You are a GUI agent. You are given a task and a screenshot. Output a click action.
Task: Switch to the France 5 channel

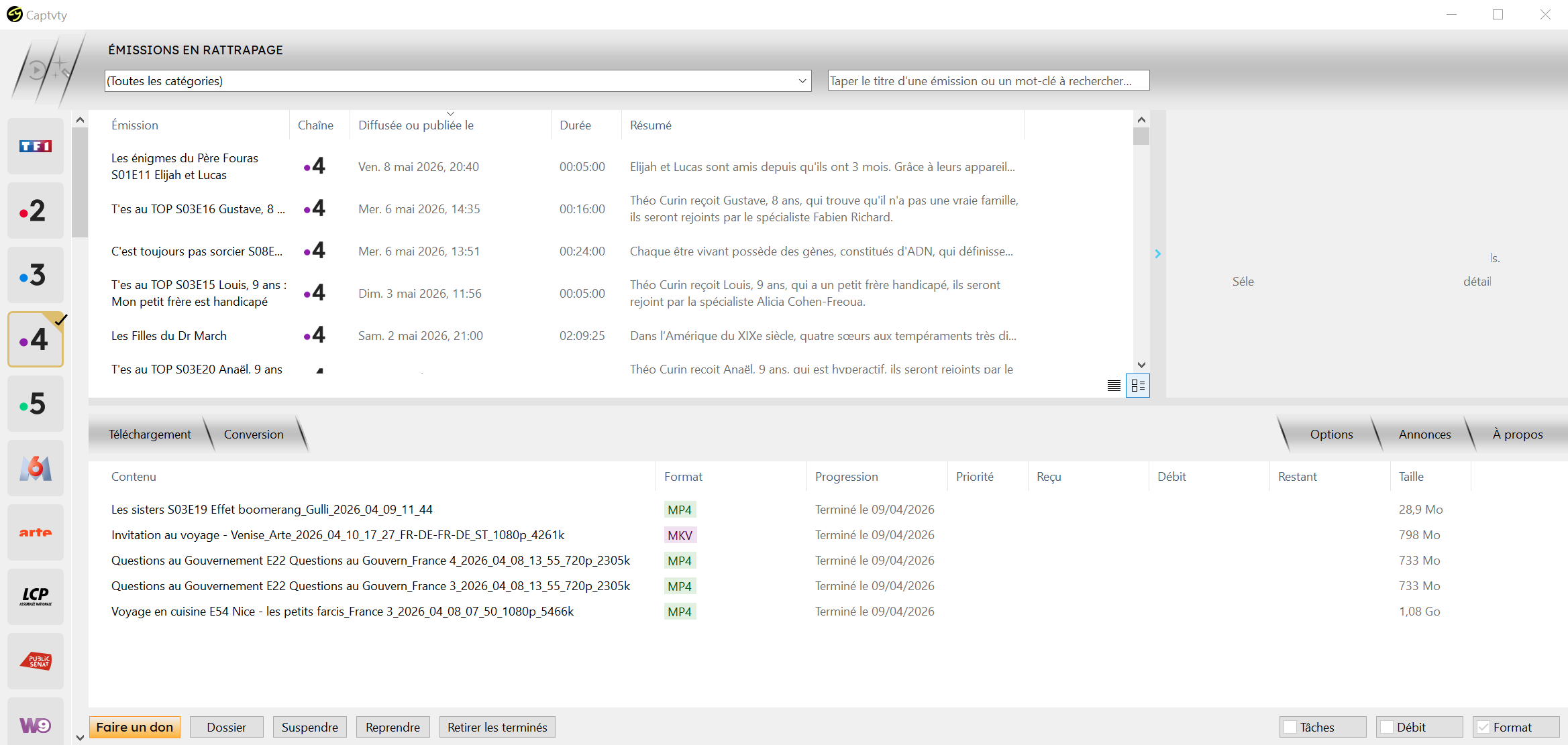tap(36, 404)
